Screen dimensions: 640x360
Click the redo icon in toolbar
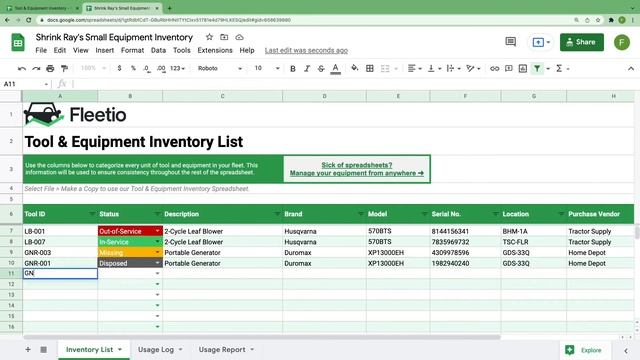tap(36, 69)
